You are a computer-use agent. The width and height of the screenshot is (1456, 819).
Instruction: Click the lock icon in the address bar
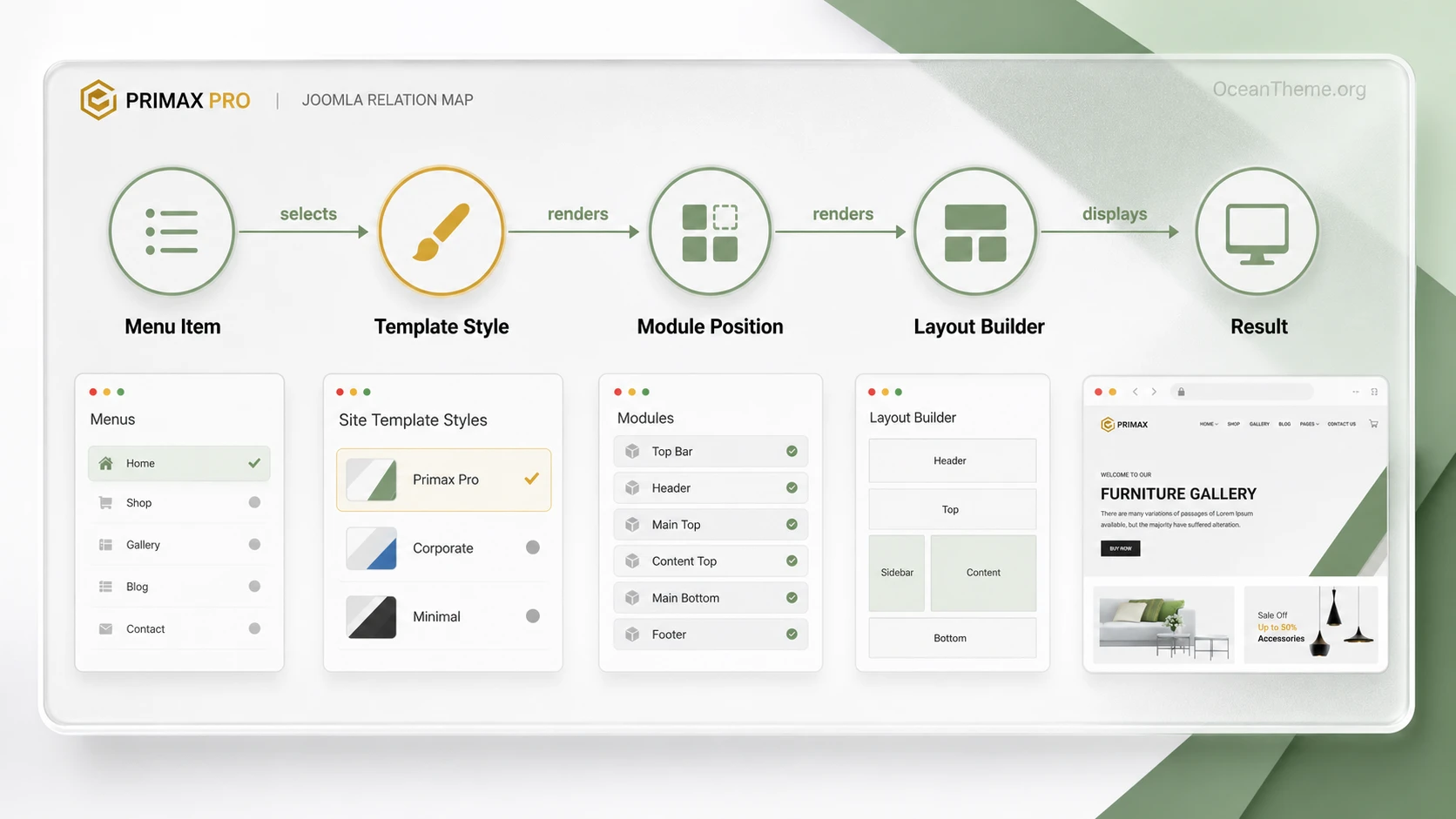pos(1181,392)
